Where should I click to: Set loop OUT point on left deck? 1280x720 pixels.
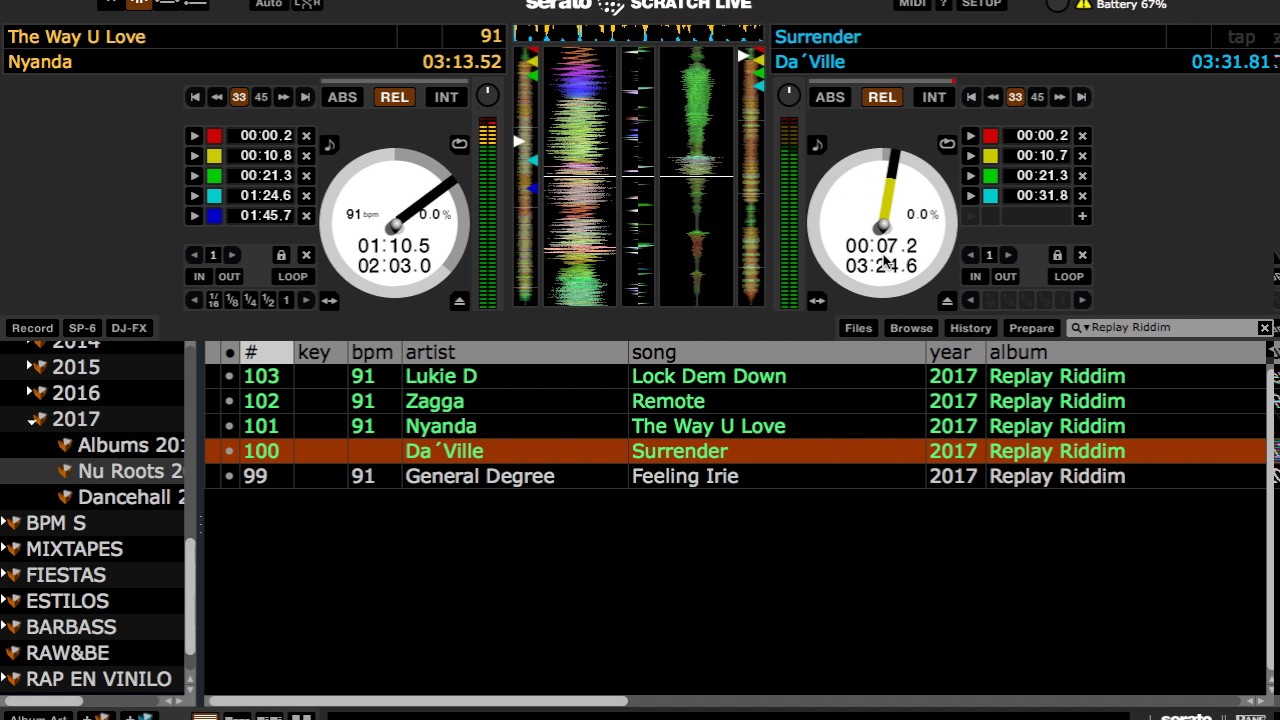(229, 276)
